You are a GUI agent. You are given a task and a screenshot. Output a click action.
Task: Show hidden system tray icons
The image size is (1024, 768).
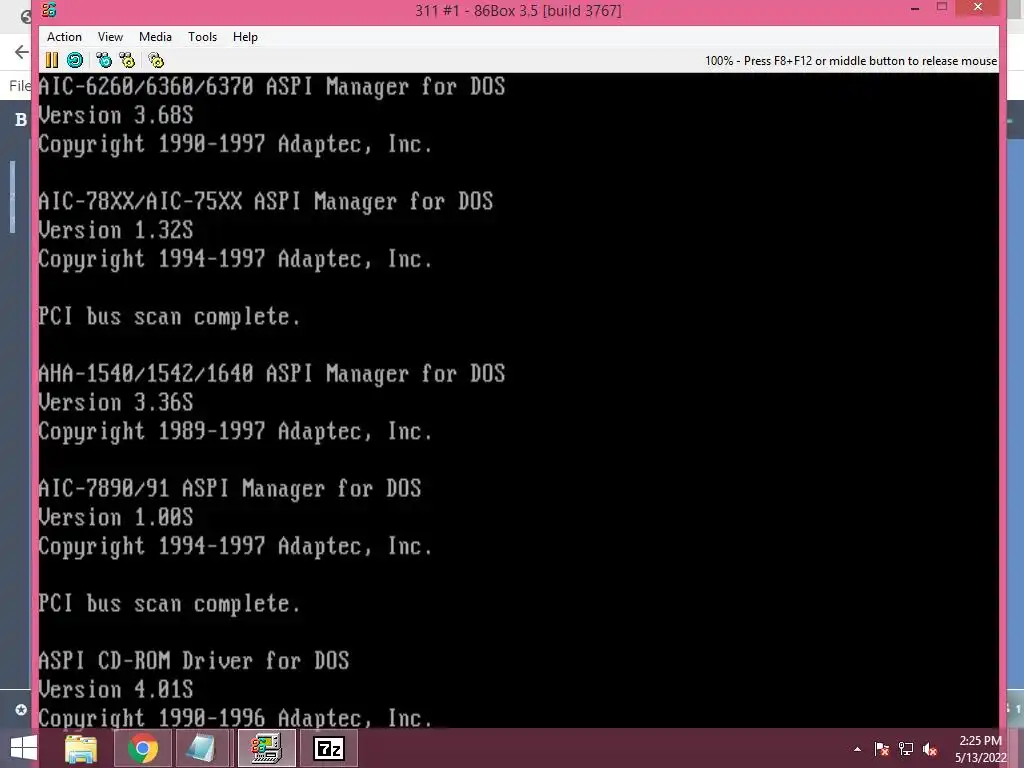[857, 749]
